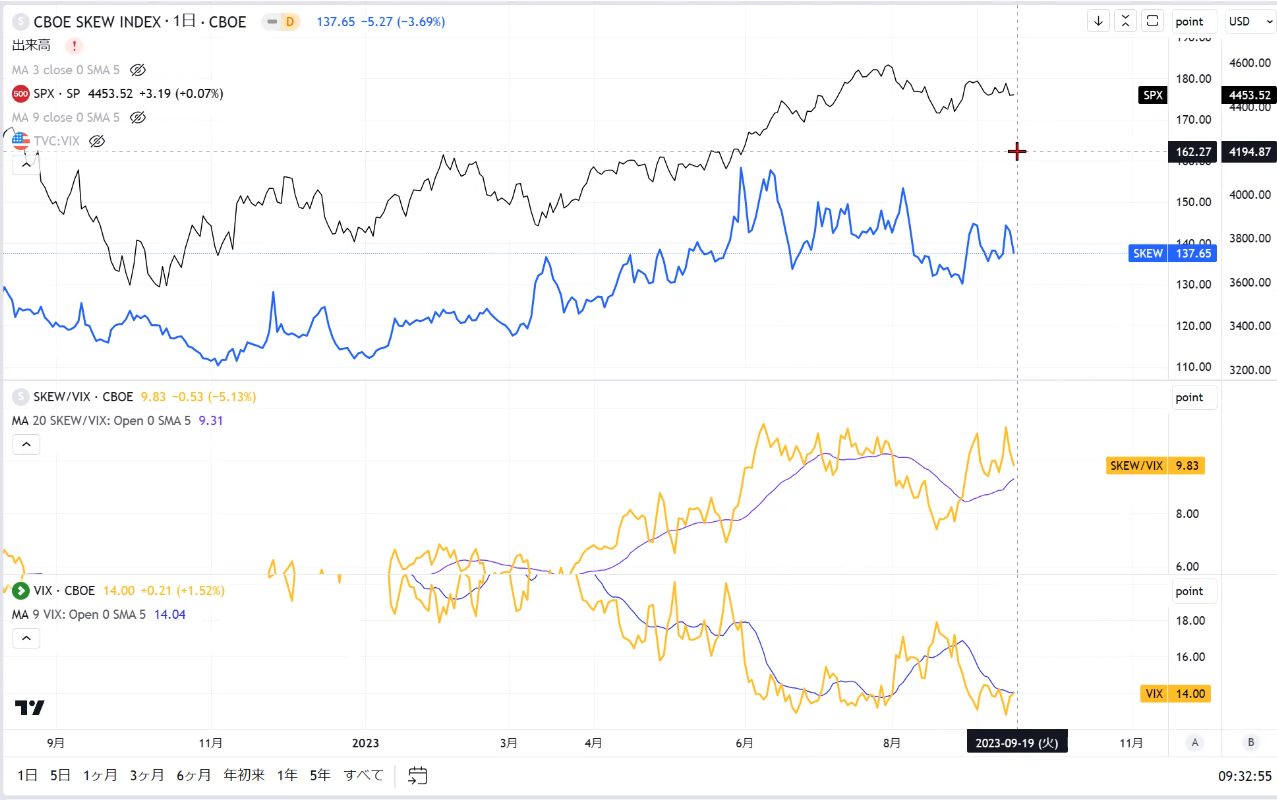Select the 6ヶ月 time range
This screenshot has width=1277, height=800.
point(194,775)
